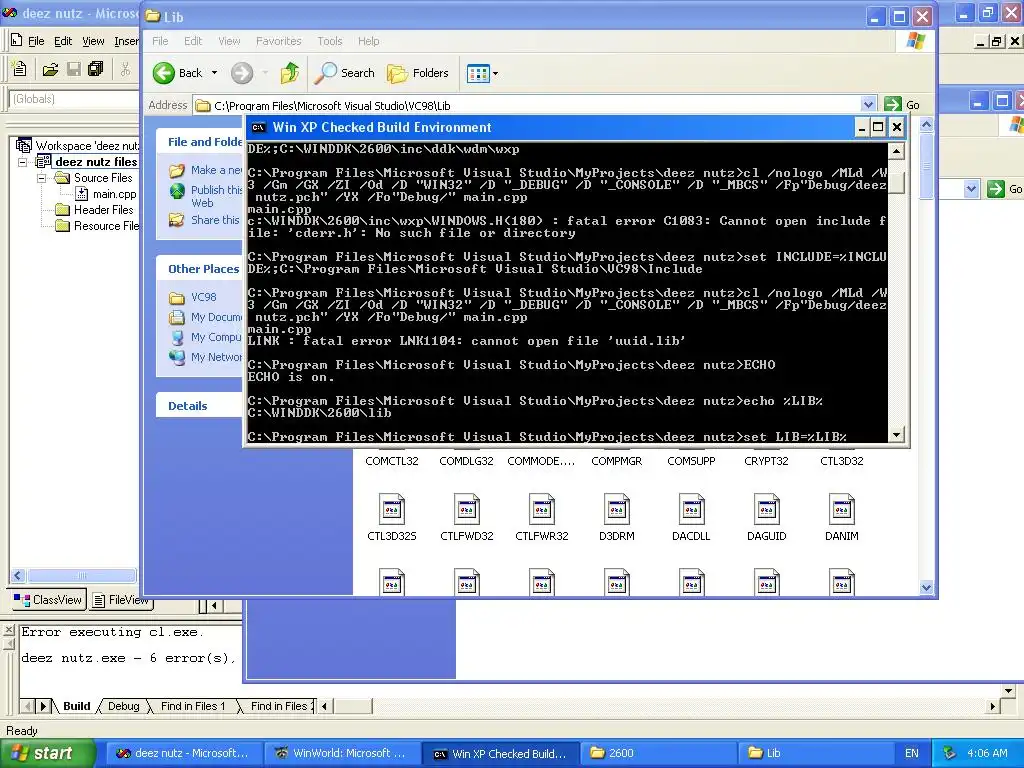The height and width of the screenshot is (768, 1024).
Task: Click the Windows Start button
Action: click(46, 754)
